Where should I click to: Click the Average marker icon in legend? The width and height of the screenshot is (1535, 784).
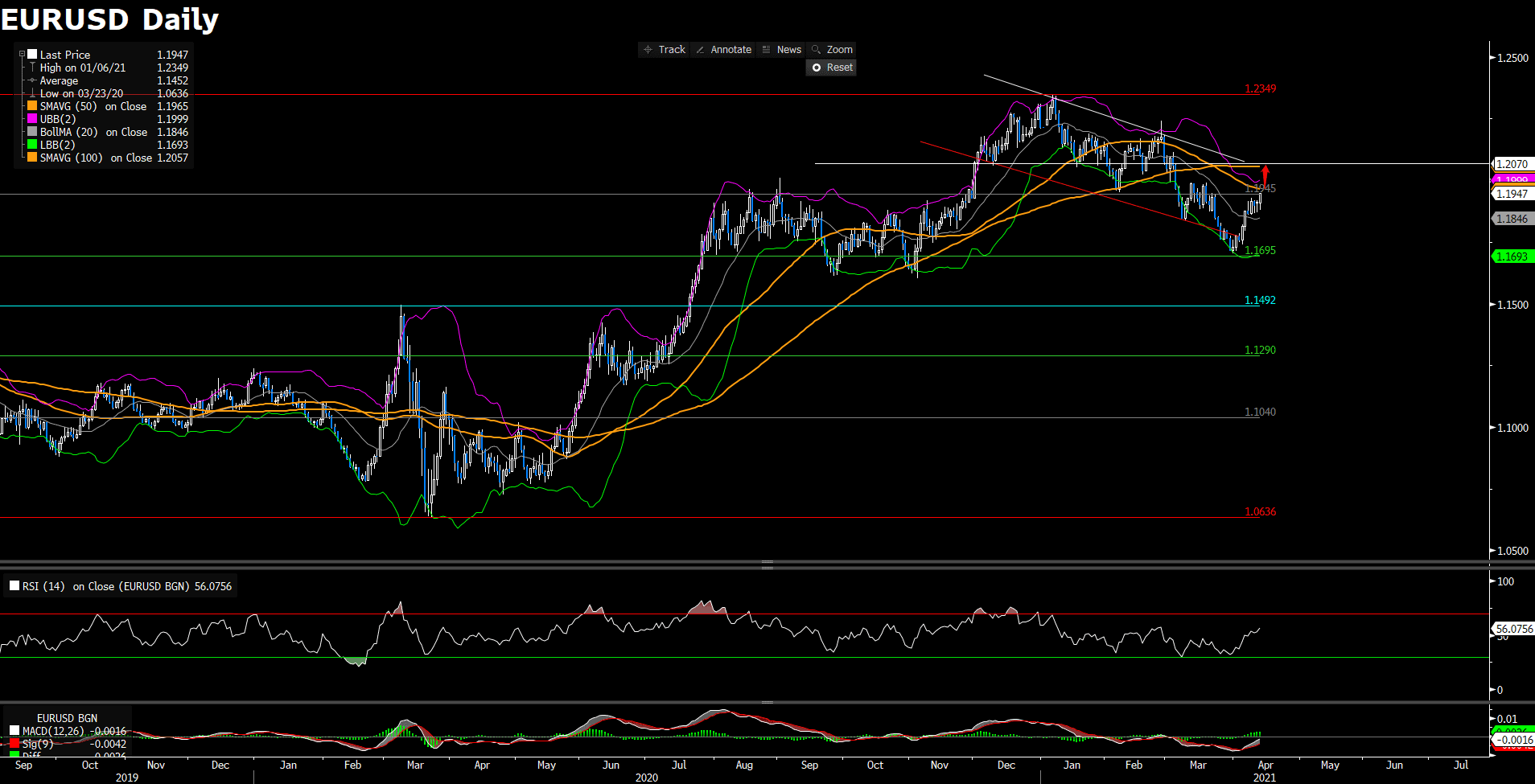(32, 80)
